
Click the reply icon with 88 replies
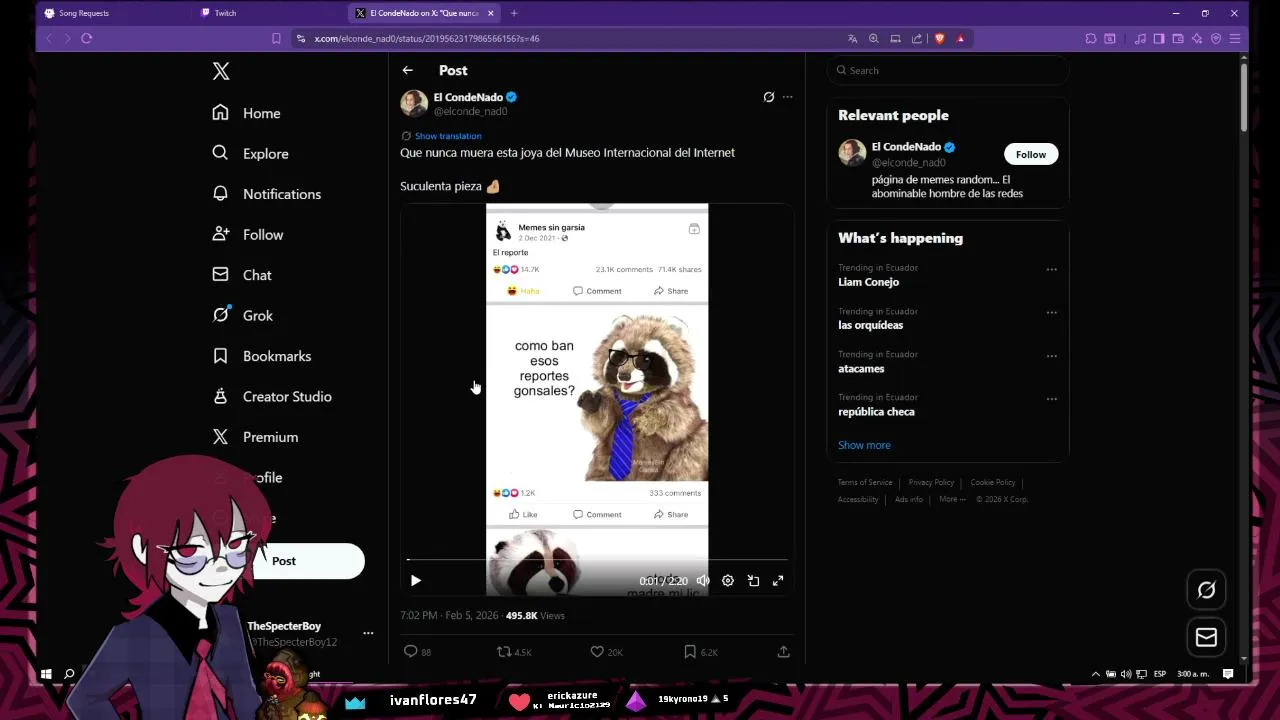tap(410, 652)
